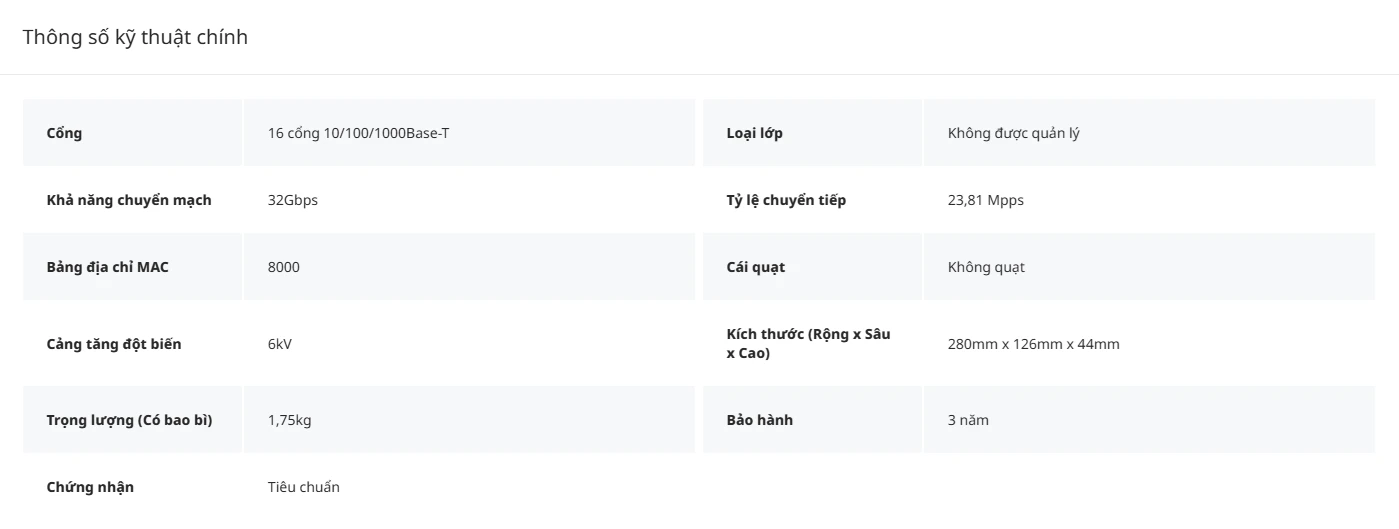Click the 32Gbps value
This screenshot has height=529, width=1399.
point(293,200)
